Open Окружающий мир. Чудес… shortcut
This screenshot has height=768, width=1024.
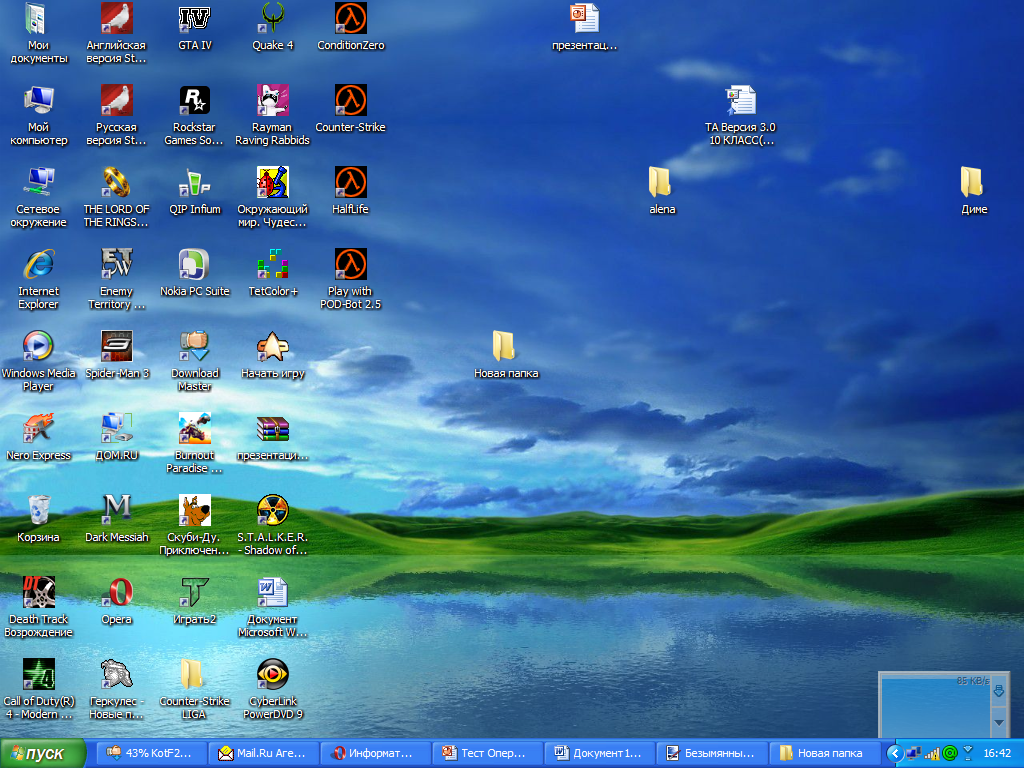(x=273, y=197)
